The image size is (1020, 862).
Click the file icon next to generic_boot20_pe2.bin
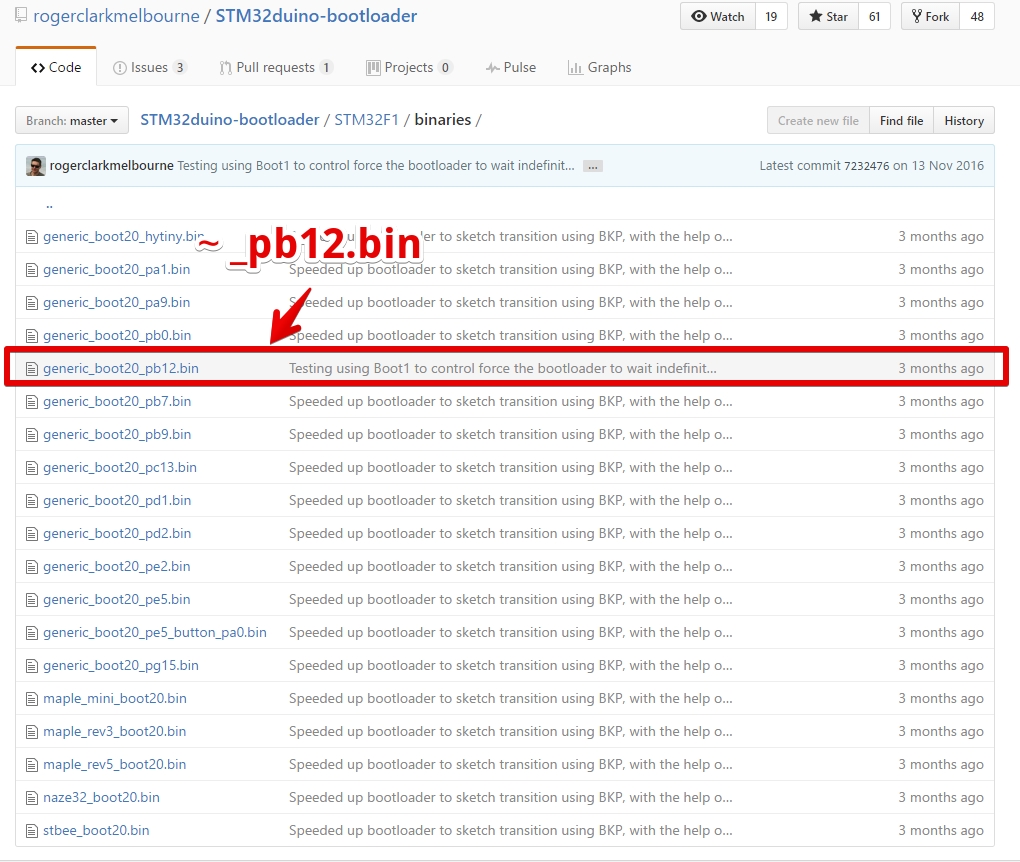pos(32,567)
